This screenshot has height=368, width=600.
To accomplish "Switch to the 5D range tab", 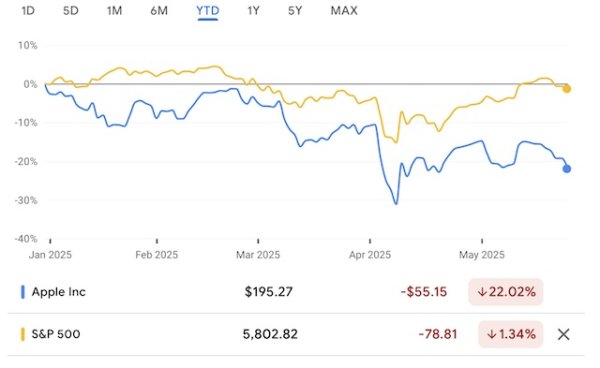I will pos(71,11).
